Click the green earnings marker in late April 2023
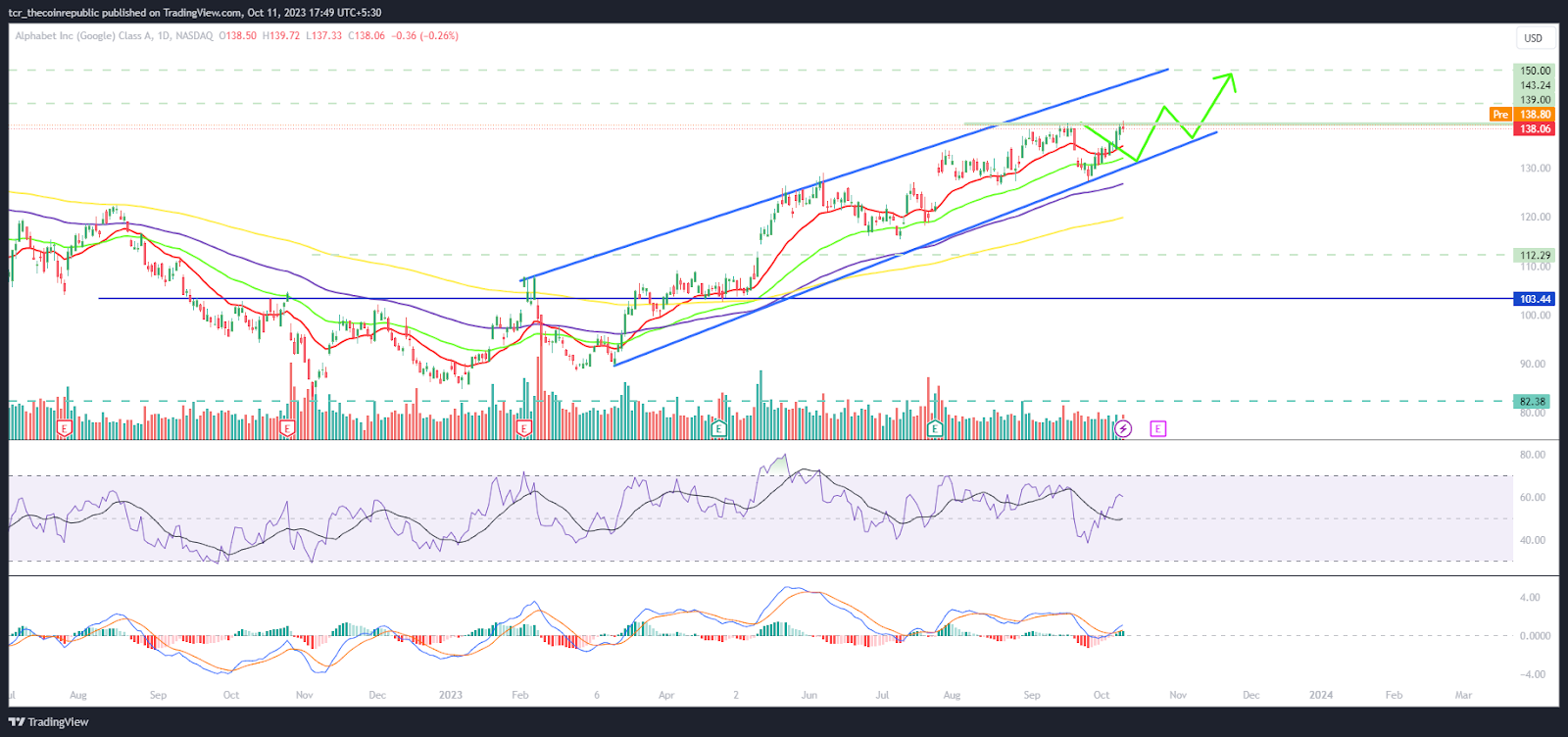This screenshot has width=1568, height=737. click(x=718, y=428)
